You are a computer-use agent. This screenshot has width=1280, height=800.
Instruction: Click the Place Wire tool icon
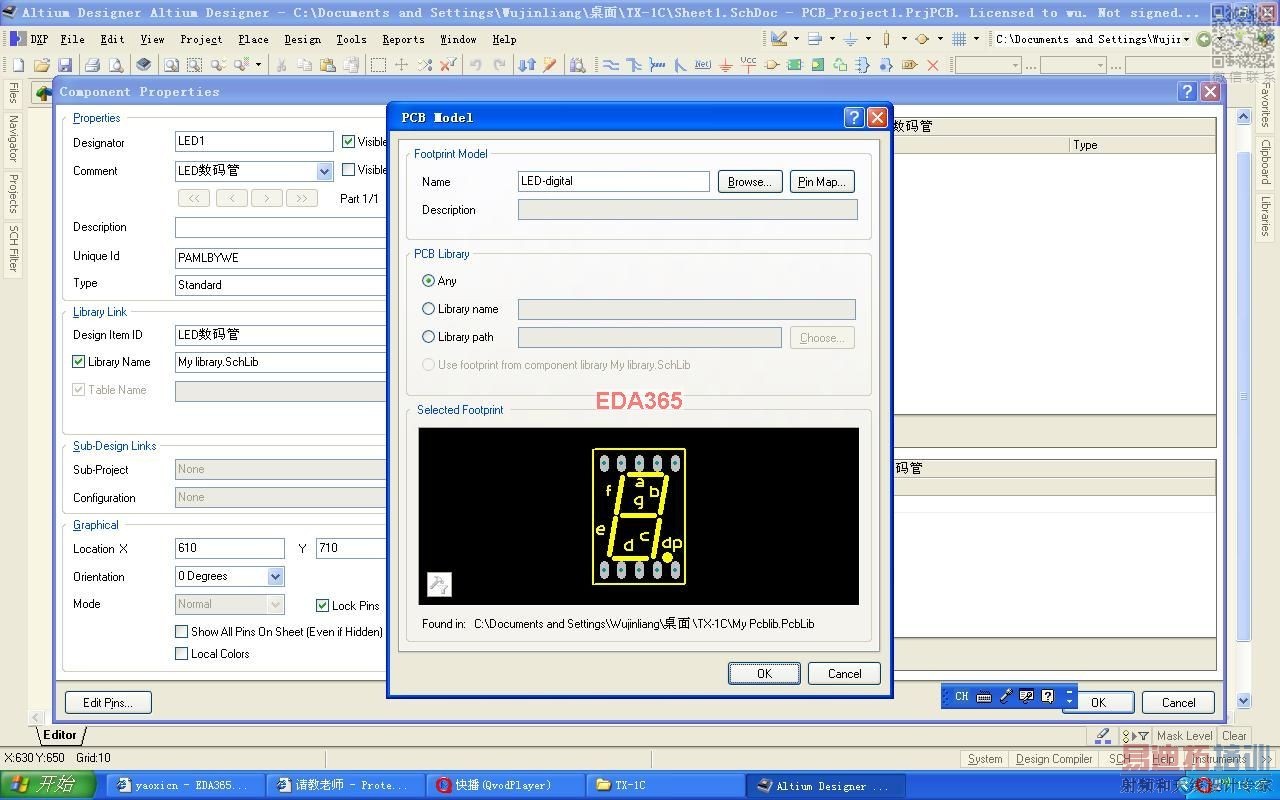coord(611,65)
